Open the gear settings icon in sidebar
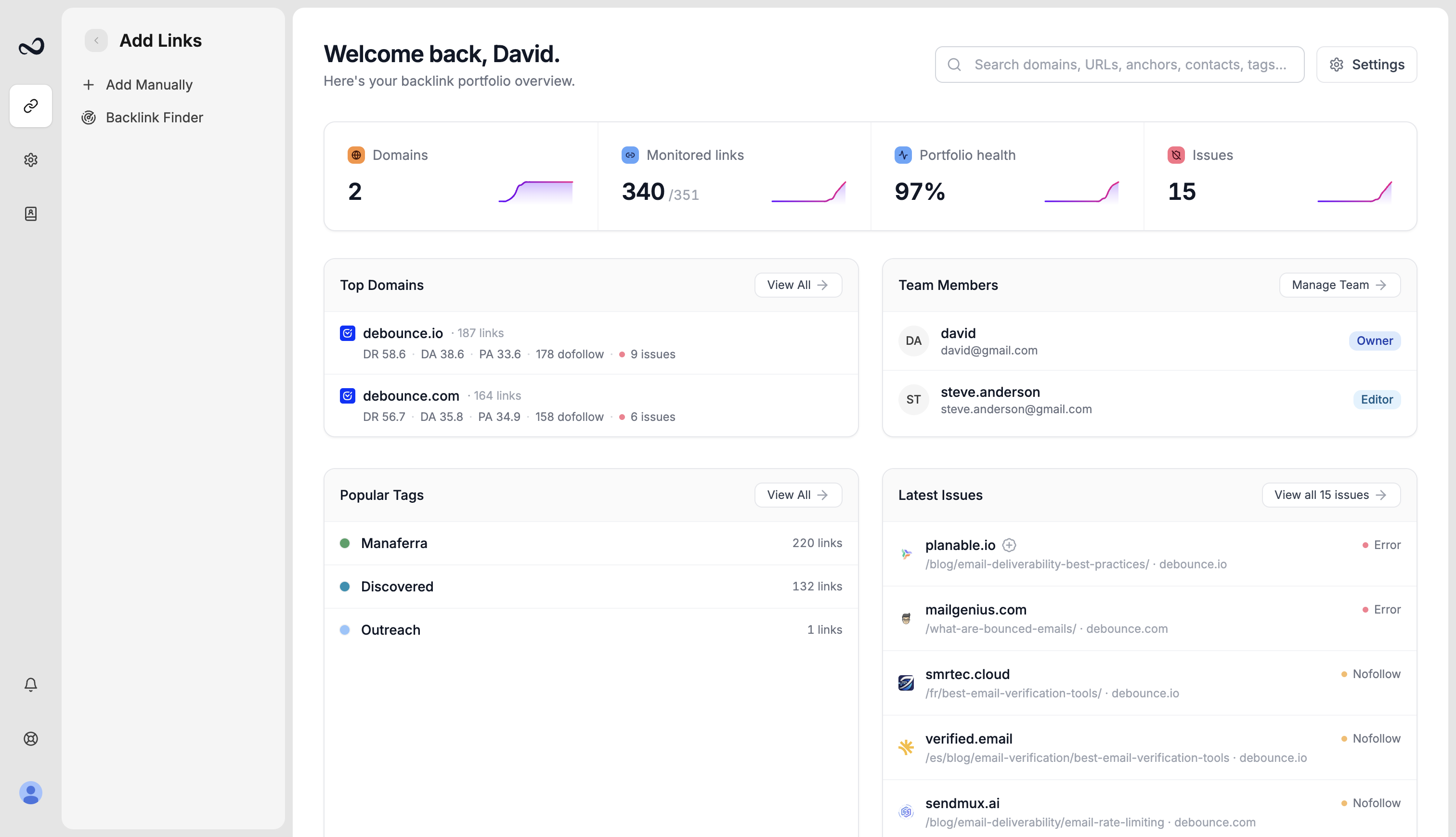Image resolution: width=1456 pixels, height=837 pixels. (x=31, y=160)
